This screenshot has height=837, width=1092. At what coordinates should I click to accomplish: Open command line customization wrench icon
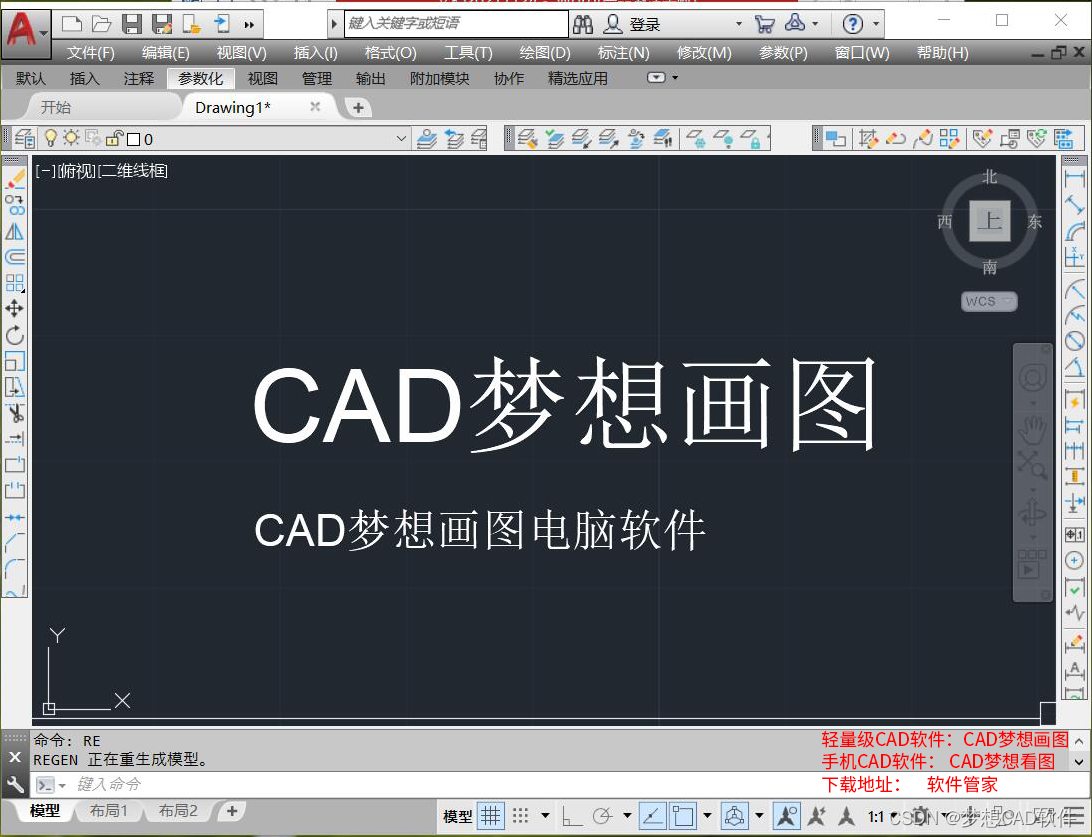(15, 785)
